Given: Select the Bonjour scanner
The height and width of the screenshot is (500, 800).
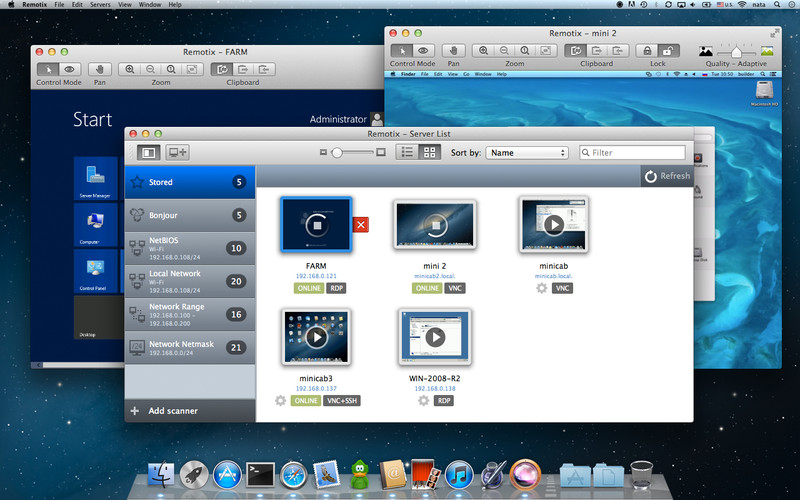Looking at the screenshot, I should pyautogui.click(x=190, y=215).
